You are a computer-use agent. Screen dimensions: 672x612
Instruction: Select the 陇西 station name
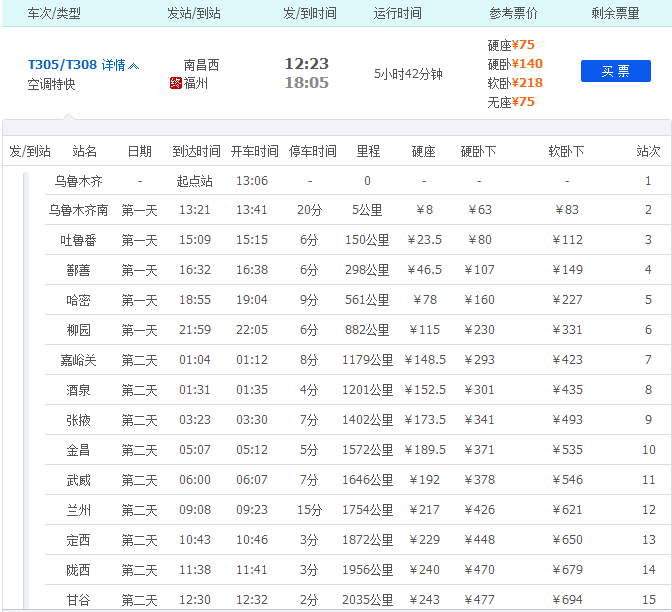(78, 570)
